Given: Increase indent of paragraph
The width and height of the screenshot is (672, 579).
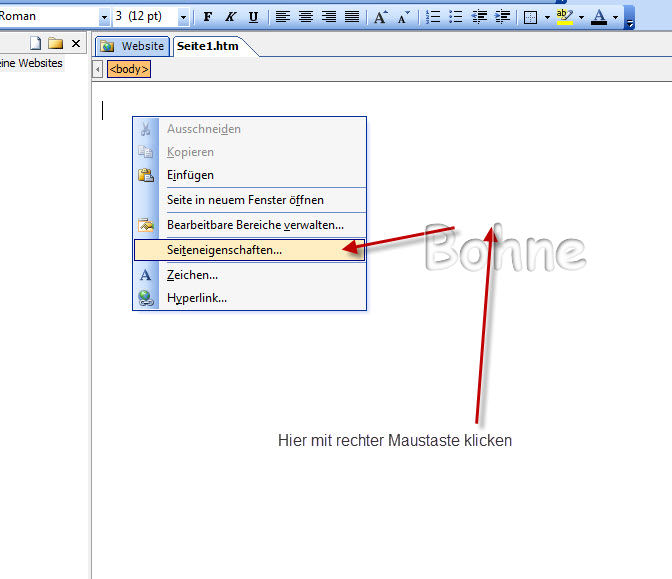Looking at the screenshot, I should coord(502,17).
